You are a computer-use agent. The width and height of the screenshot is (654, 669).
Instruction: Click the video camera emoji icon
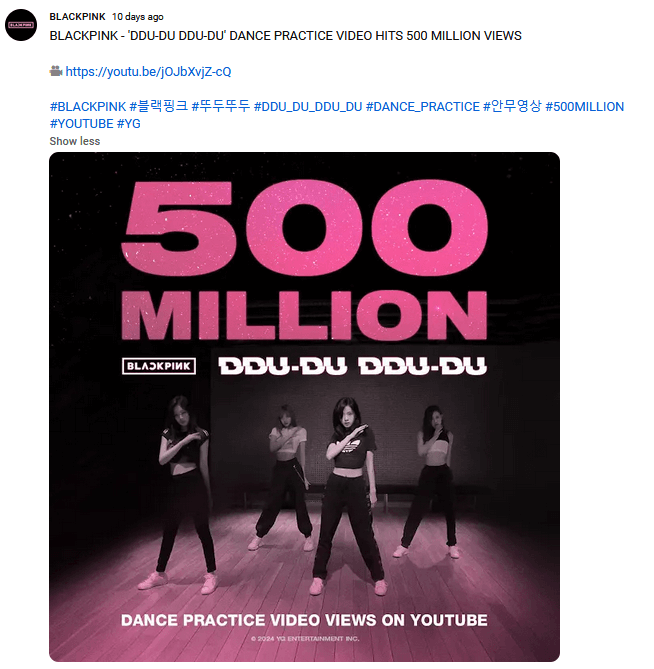coord(56,71)
